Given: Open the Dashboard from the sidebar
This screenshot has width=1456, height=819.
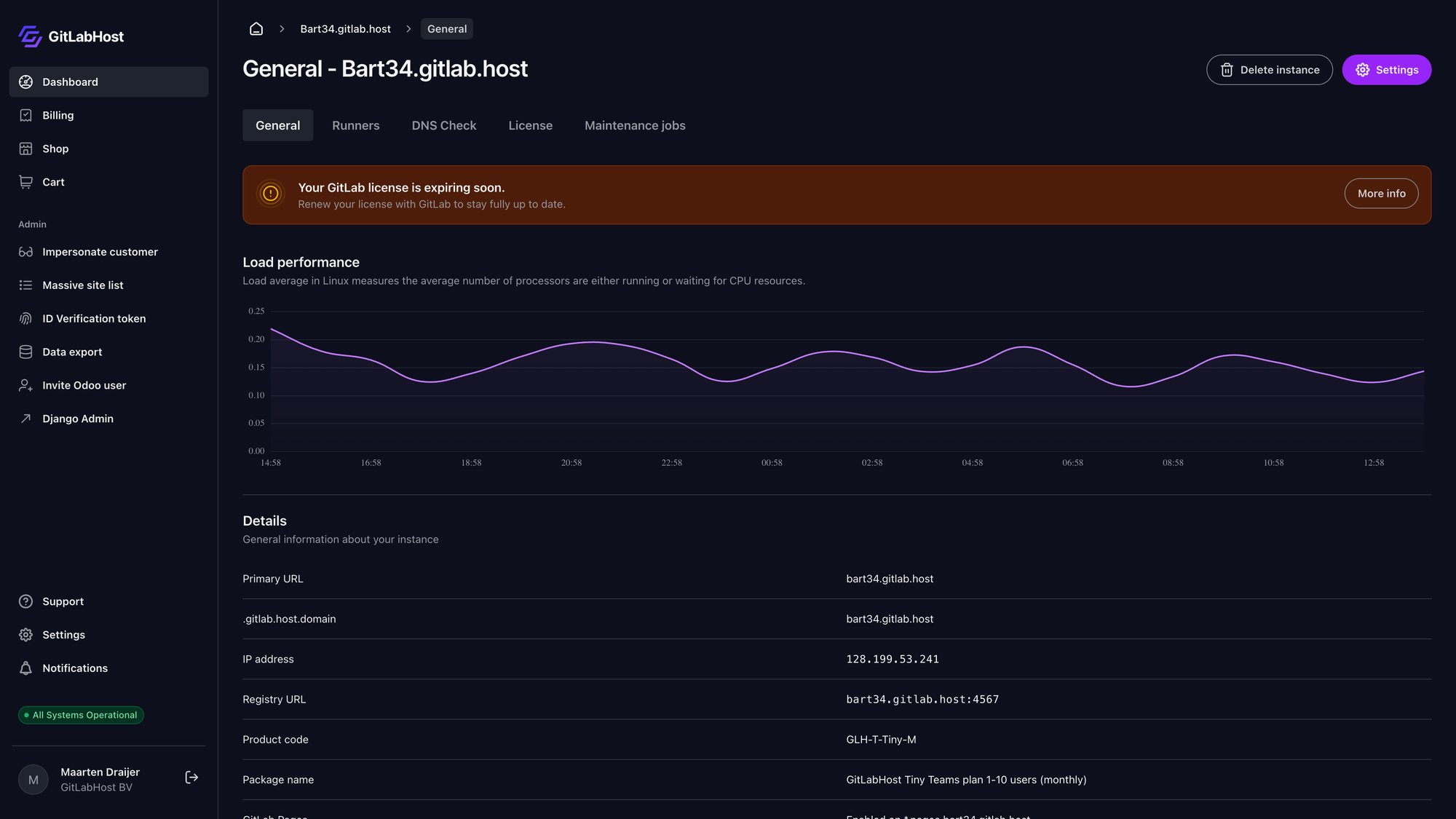Looking at the screenshot, I should coord(70,82).
